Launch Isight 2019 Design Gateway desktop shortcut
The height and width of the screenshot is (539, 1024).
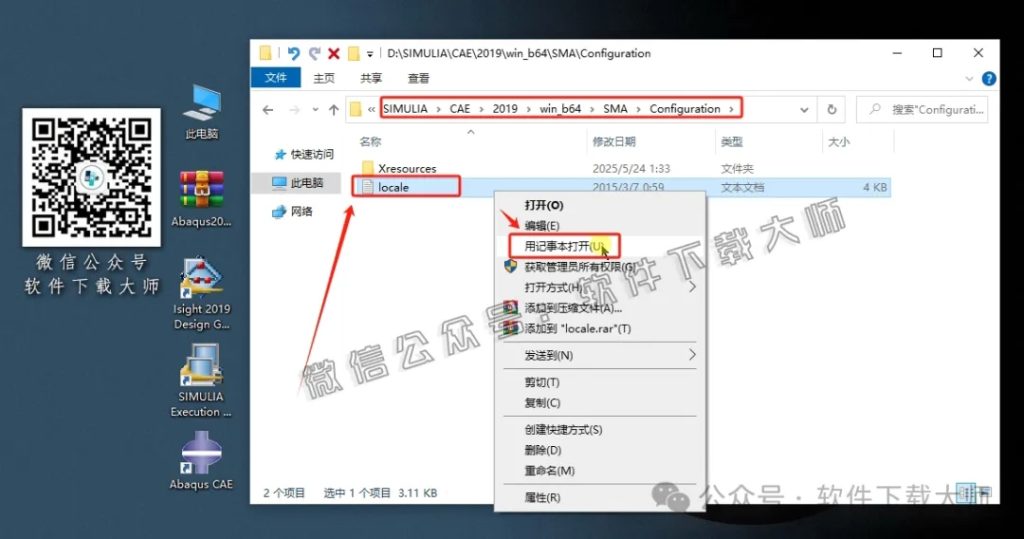click(x=202, y=293)
